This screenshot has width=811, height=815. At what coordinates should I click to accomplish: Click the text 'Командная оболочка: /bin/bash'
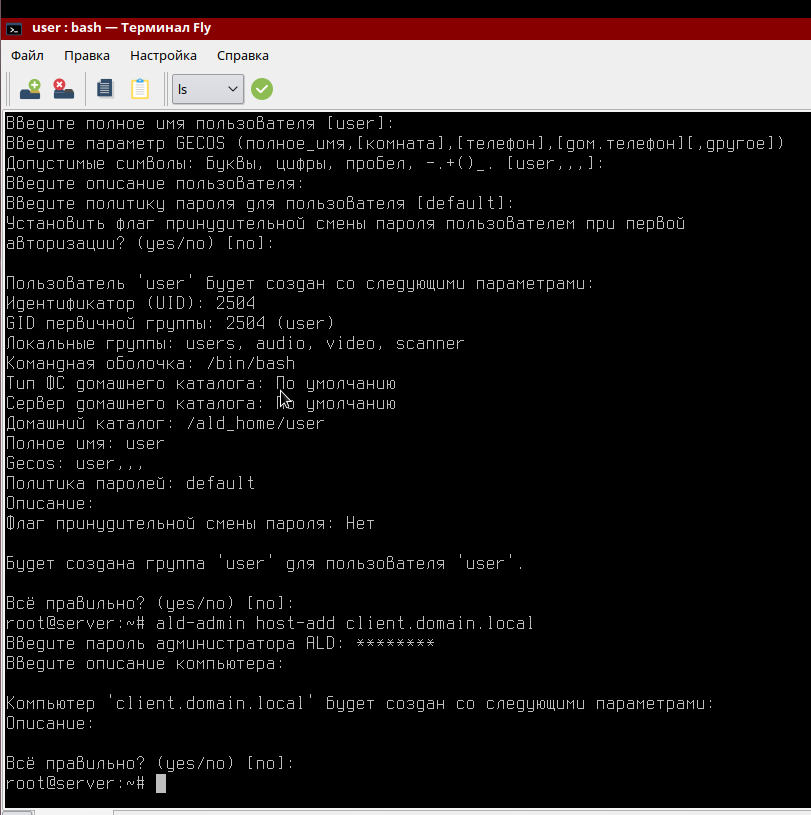(151, 363)
